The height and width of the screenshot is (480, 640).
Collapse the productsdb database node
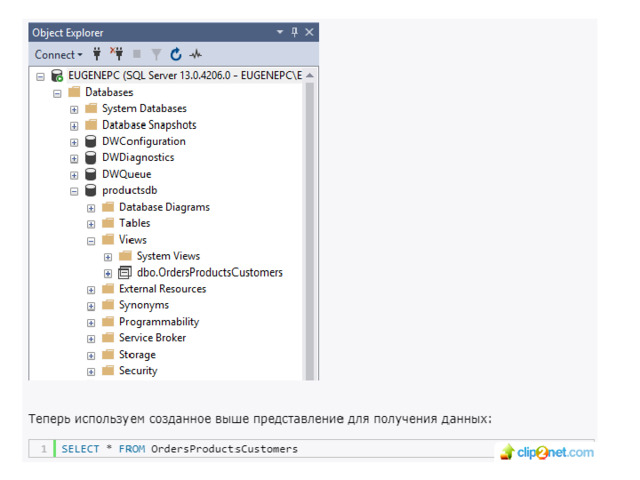[74, 191]
